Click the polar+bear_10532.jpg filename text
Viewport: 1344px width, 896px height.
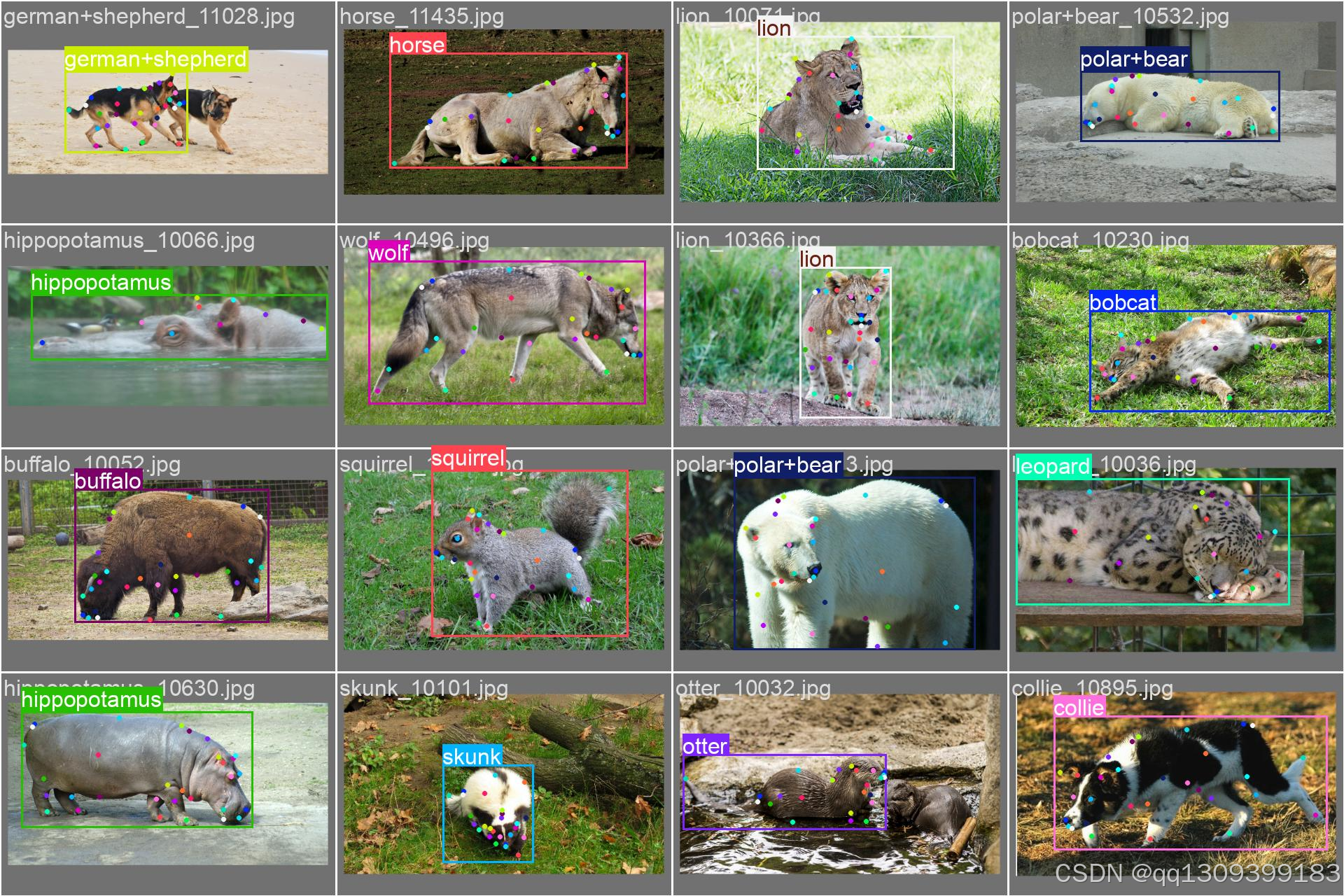(x=1120, y=16)
